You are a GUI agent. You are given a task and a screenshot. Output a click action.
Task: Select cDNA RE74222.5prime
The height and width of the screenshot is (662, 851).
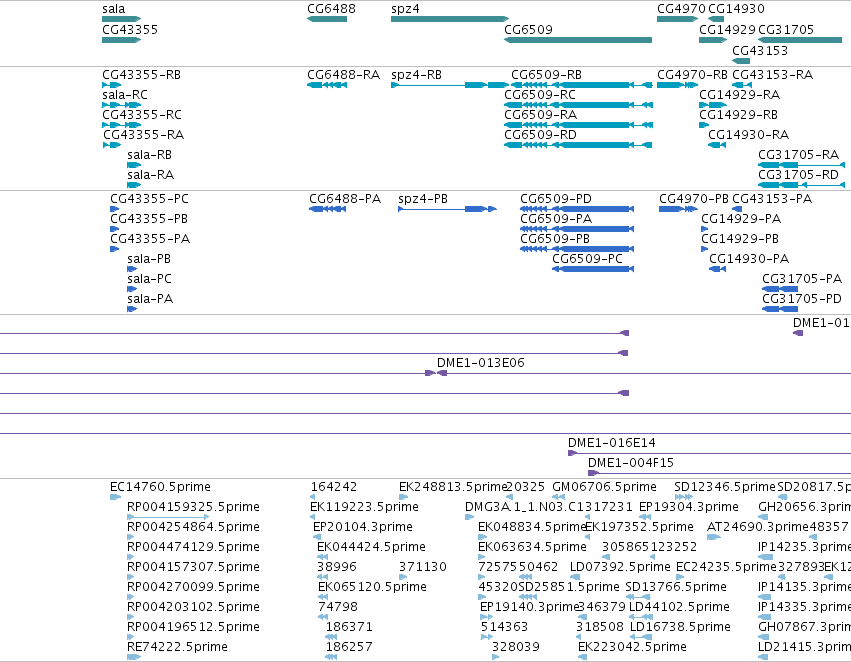[x=177, y=647]
